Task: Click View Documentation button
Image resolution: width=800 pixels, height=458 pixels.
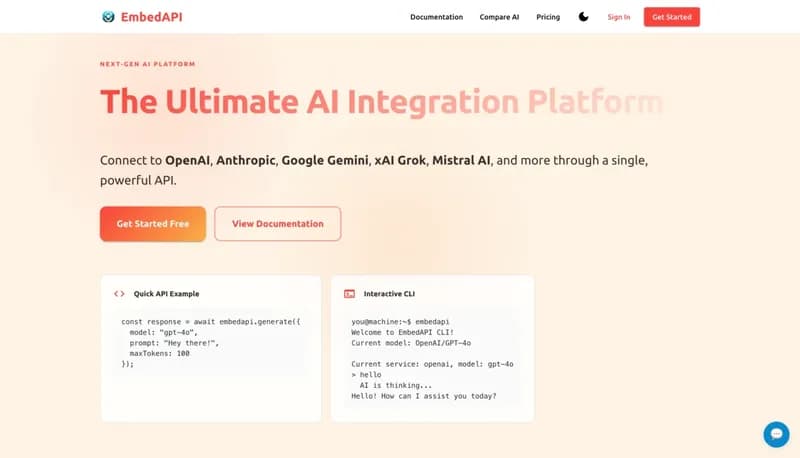Action: click(278, 224)
